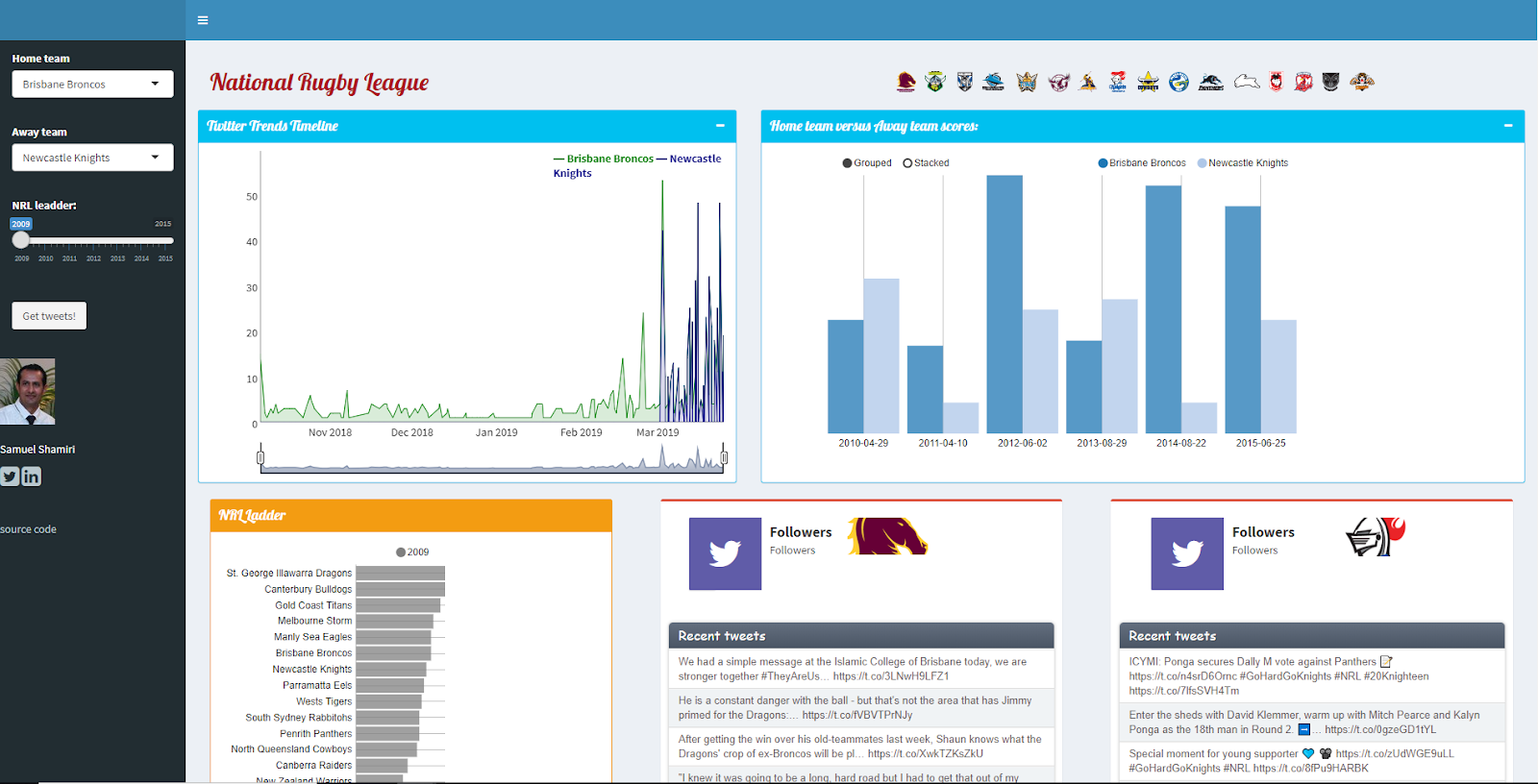Click the large Brisbane Broncos logo
This screenshot has width=1538, height=784.
pyautogui.click(x=887, y=536)
